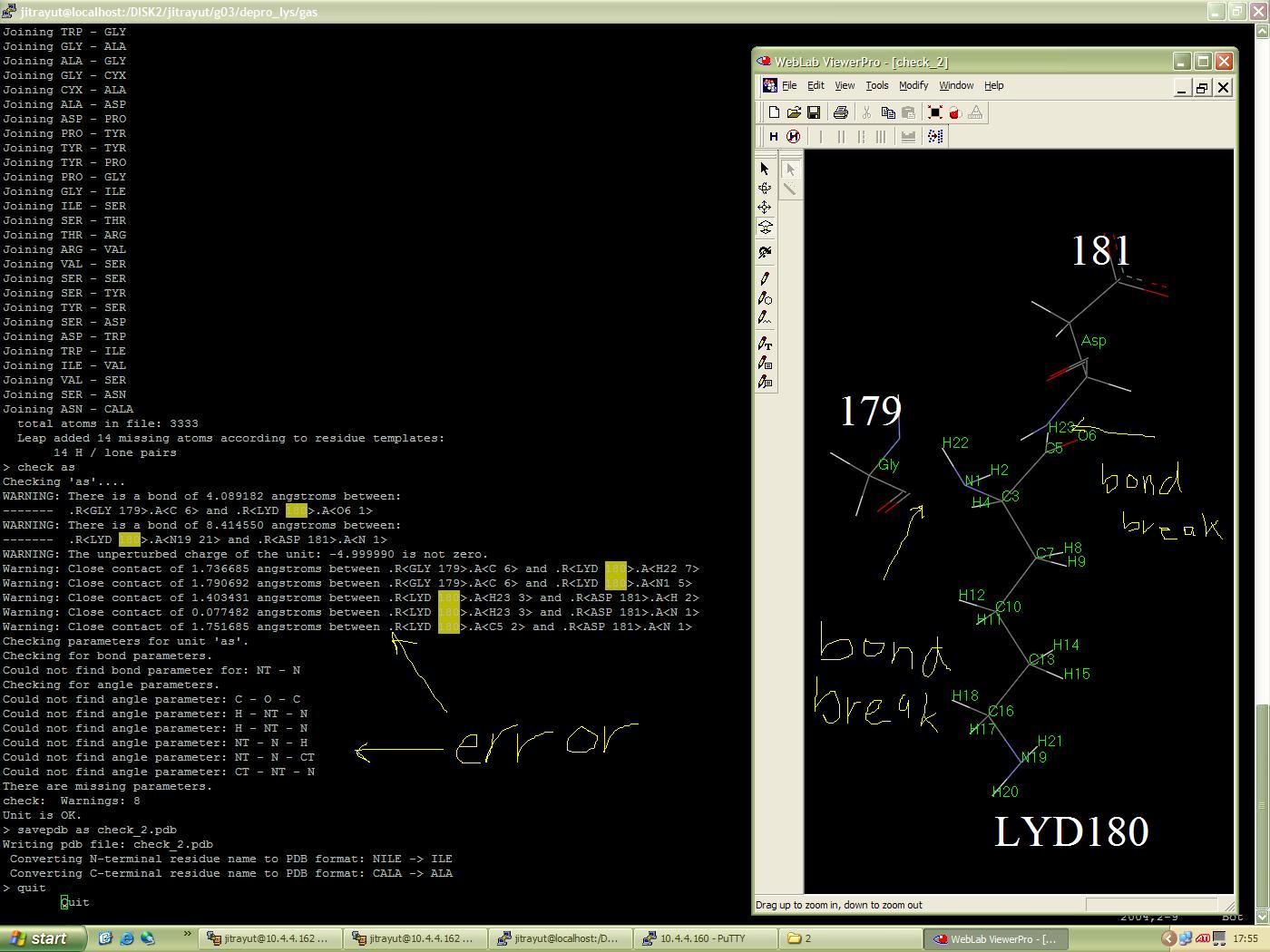Image resolution: width=1270 pixels, height=952 pixels.
Task: Print the current view with printer icon
Action: 840,112
